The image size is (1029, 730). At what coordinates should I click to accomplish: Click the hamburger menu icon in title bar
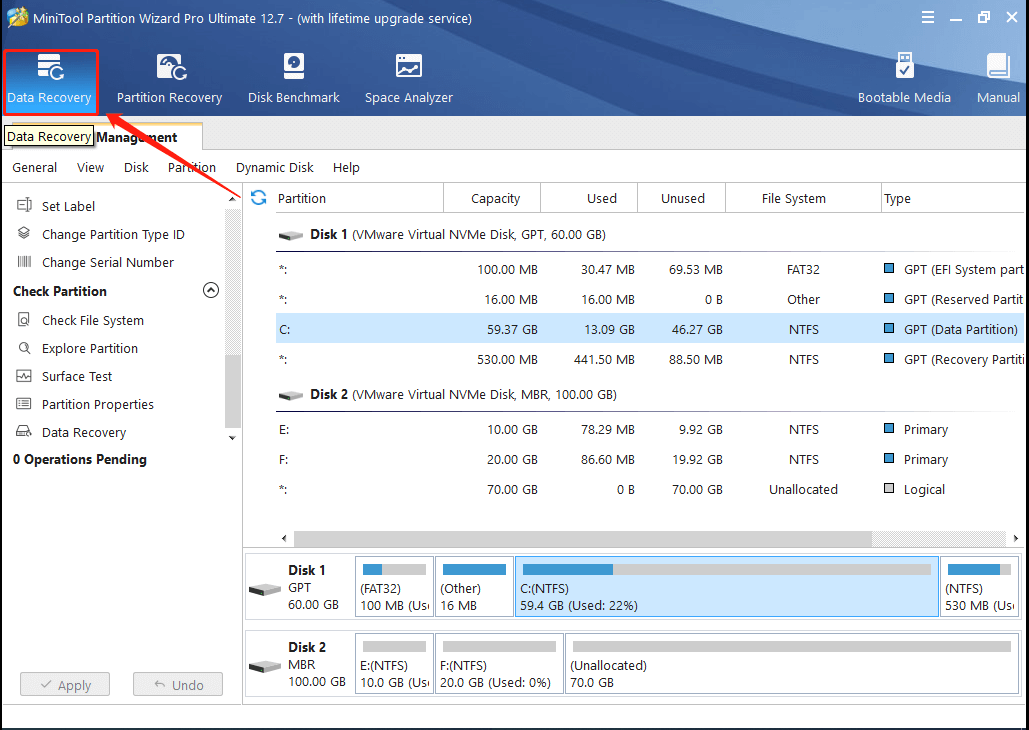point(927,18)
